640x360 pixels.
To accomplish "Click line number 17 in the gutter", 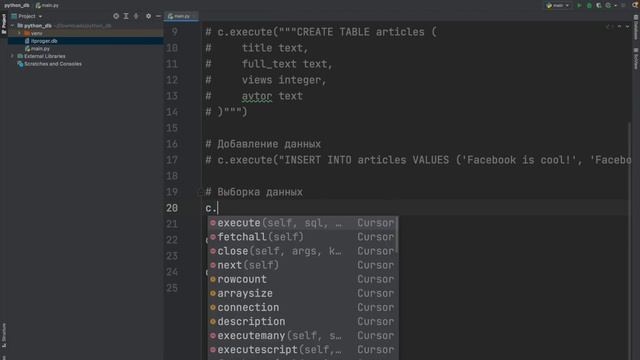I will pos(172,160).
